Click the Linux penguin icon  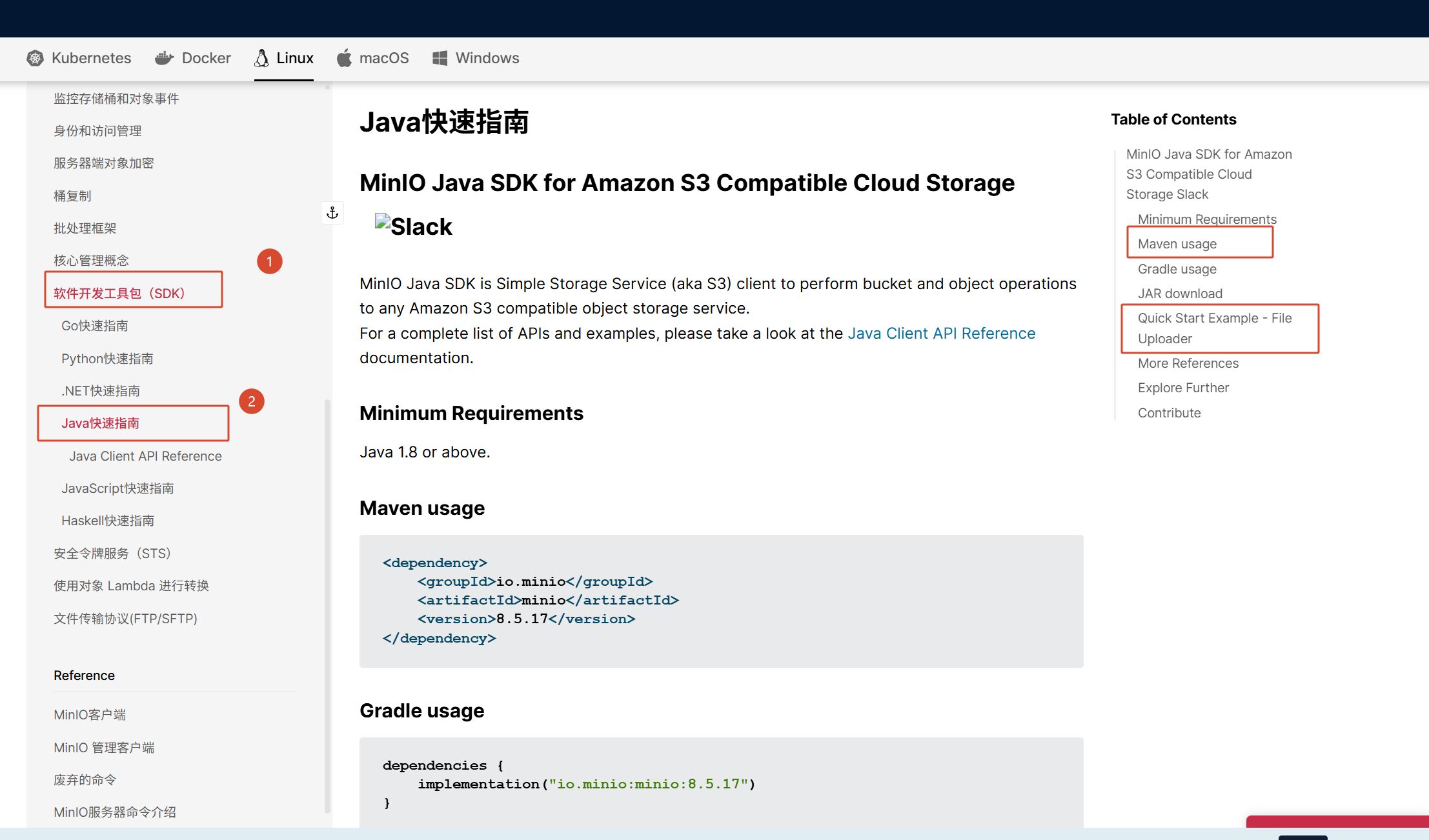[261, 58]
